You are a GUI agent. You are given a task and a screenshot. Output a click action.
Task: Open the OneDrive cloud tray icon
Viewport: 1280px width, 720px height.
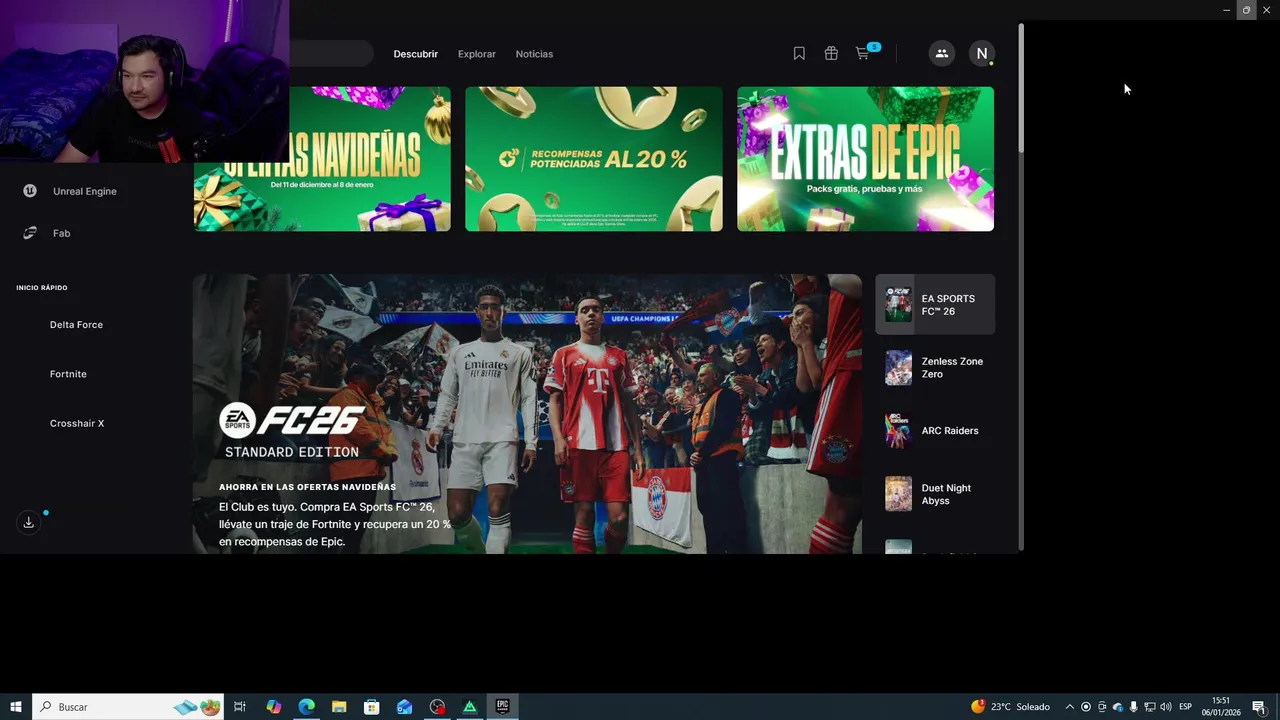coord(1118,707)
